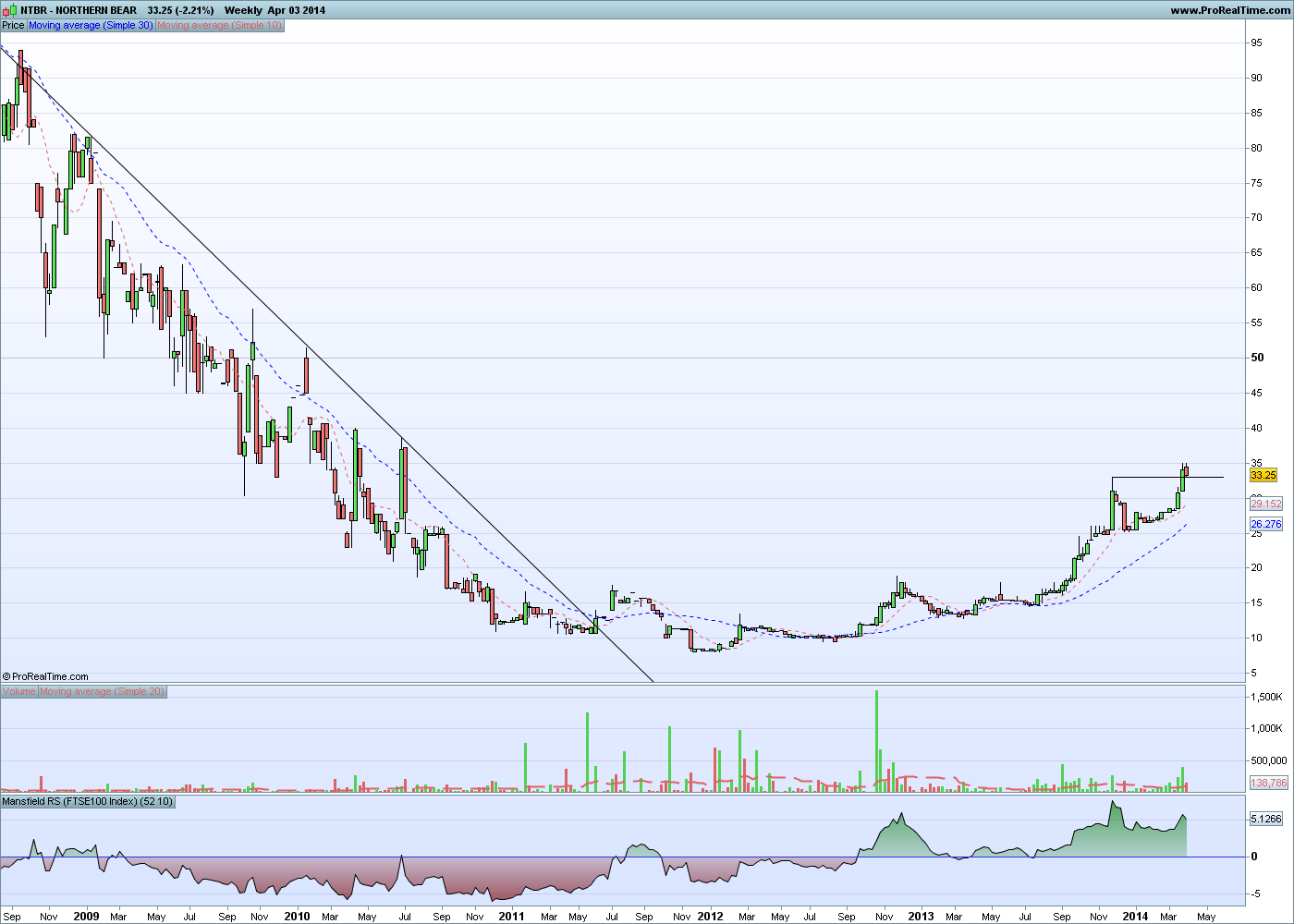Click the yellow 33.25 current price tag
The width and height of the screenshot is (1294, 924).
tap(1263, 475)
